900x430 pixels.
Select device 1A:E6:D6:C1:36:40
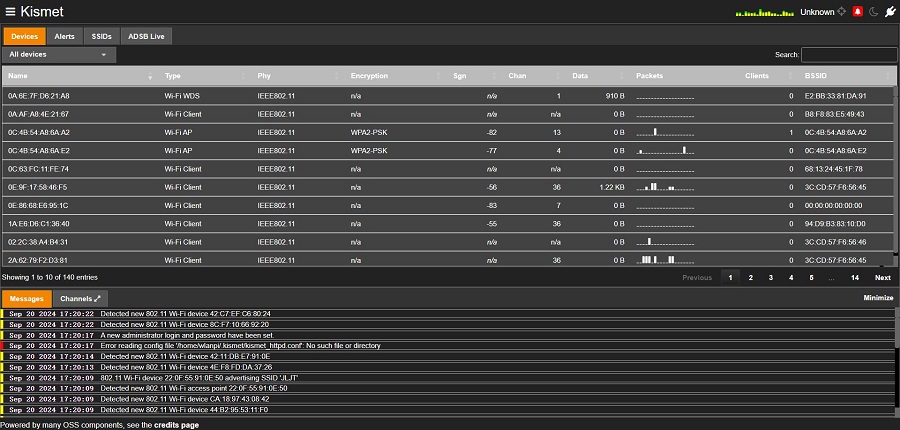[x=448, y=224]
